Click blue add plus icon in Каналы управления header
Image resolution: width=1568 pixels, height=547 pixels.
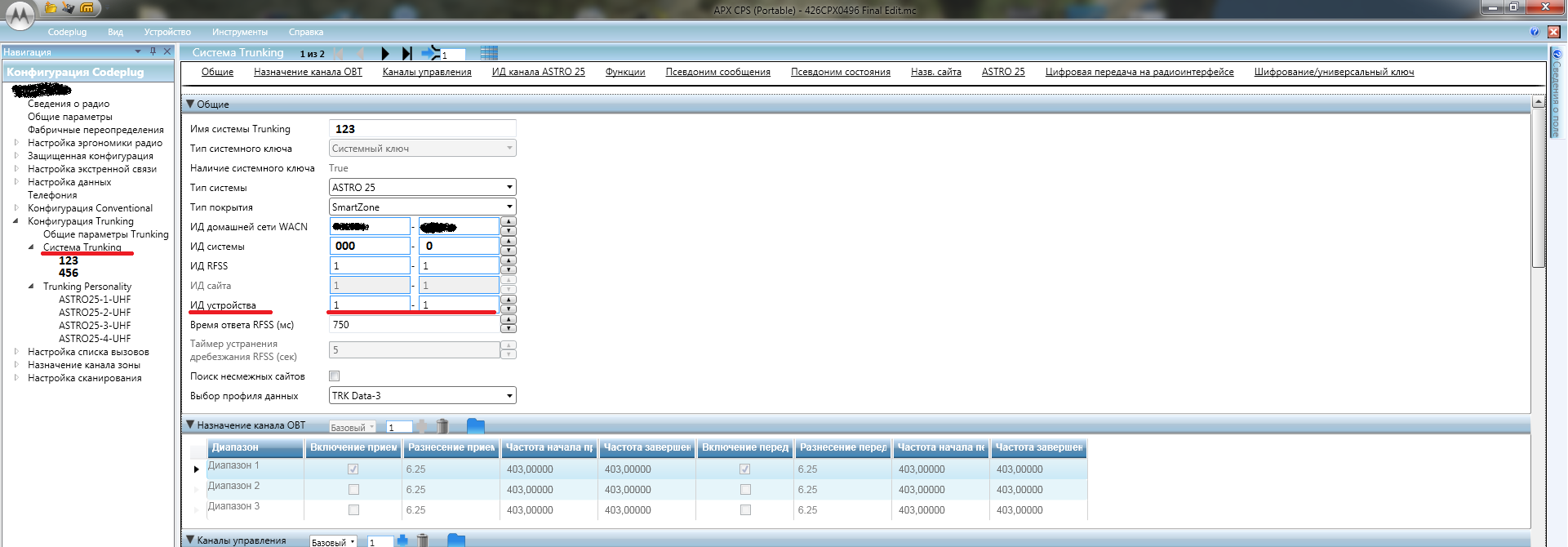tap(402, 540)
